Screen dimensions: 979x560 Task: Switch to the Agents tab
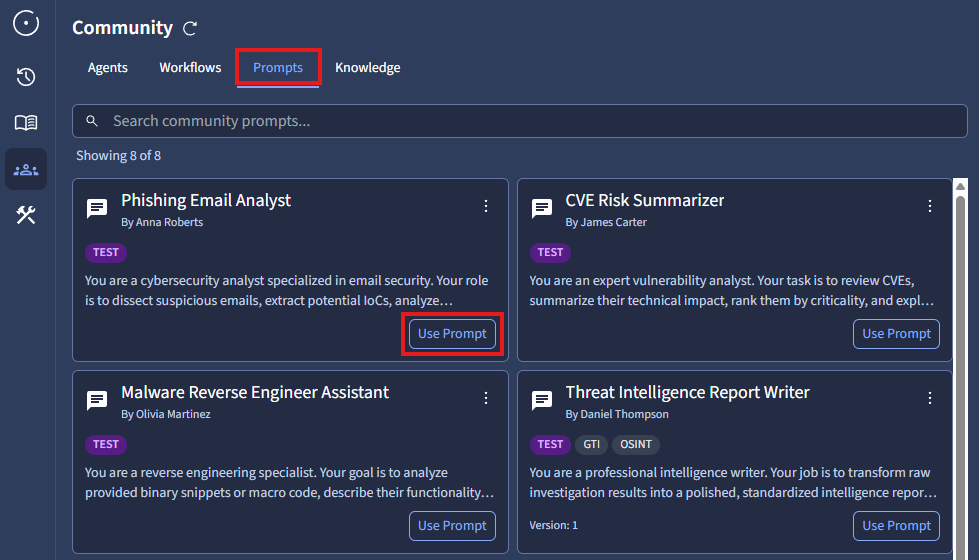pos(108,68)
